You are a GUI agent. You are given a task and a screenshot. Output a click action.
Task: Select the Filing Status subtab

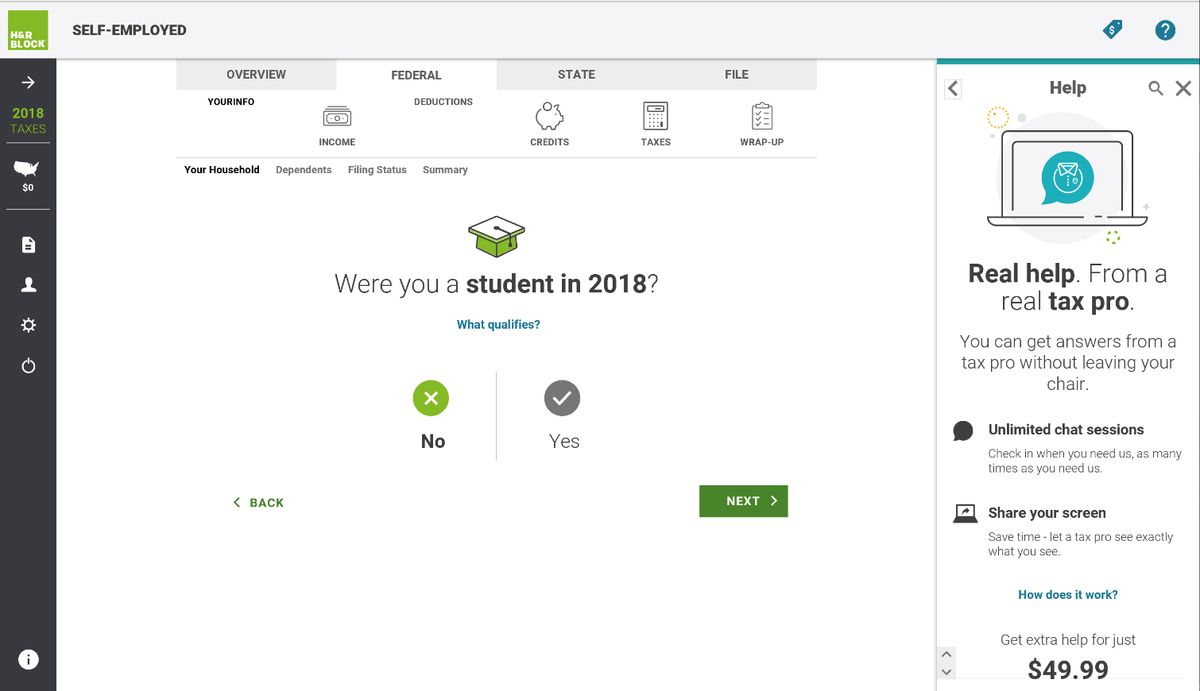click(377, 170)
